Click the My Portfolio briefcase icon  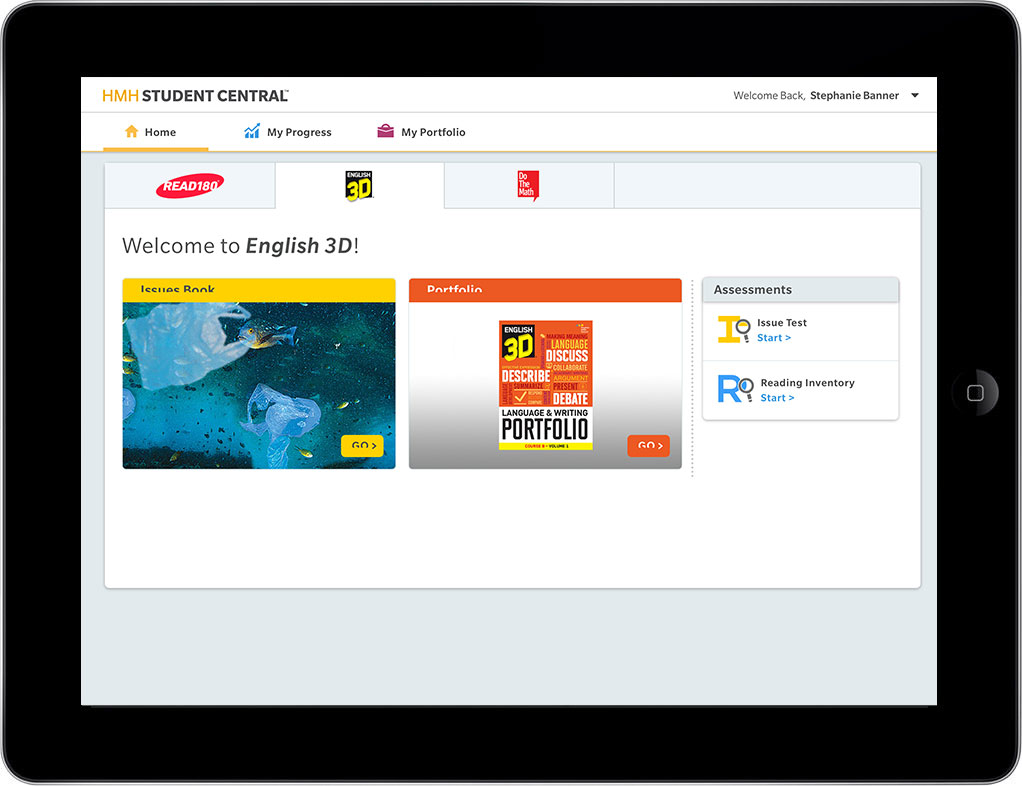(x=385, y=131)
